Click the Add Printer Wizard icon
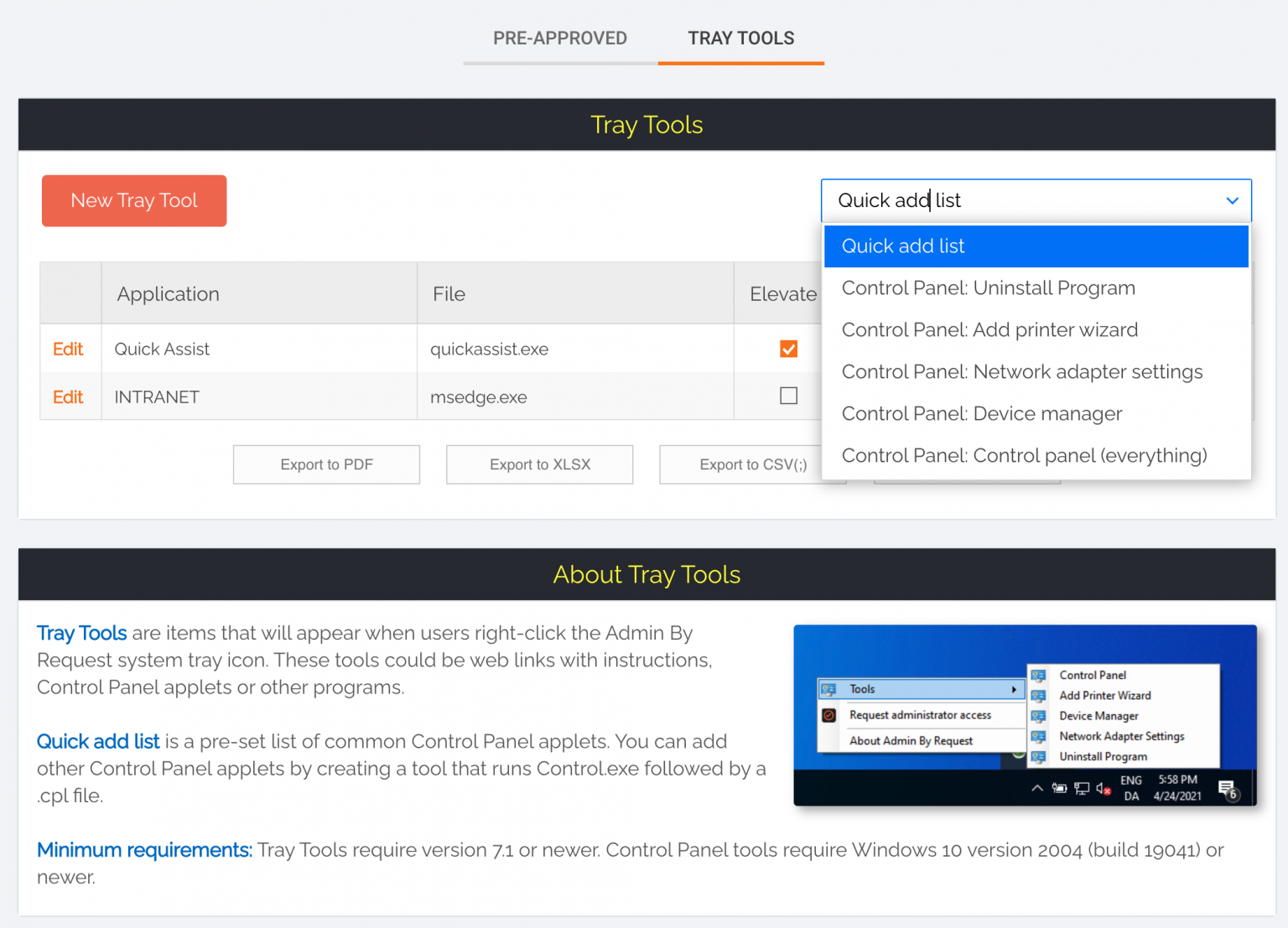1288x928 pixels. (1039, 696)
